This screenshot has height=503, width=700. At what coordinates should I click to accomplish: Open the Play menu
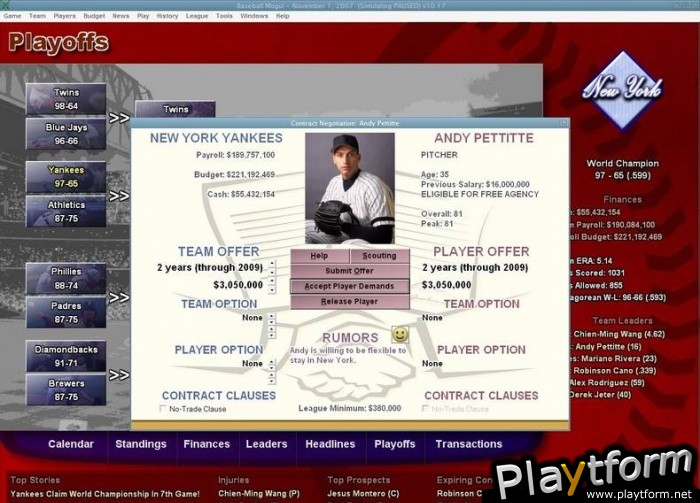click(x=143, y=16)
